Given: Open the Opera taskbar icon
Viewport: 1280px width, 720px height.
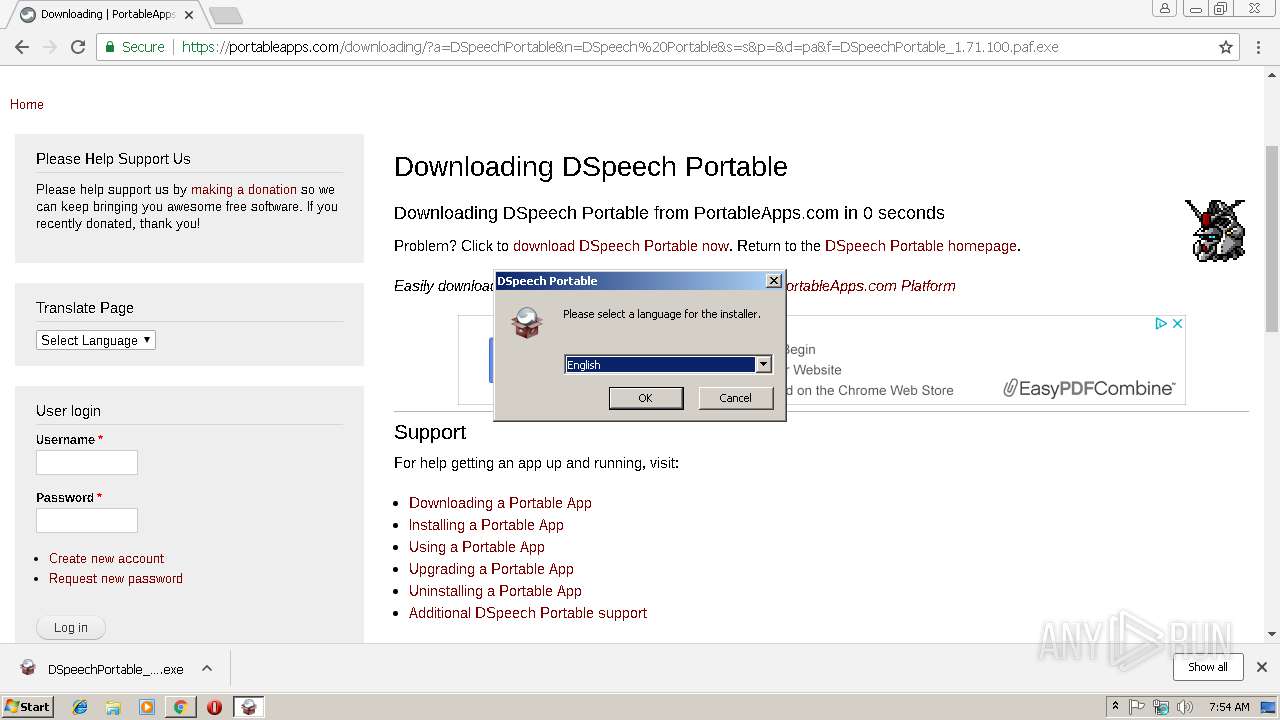Looking at the screenshot, I should pos(214,707).
